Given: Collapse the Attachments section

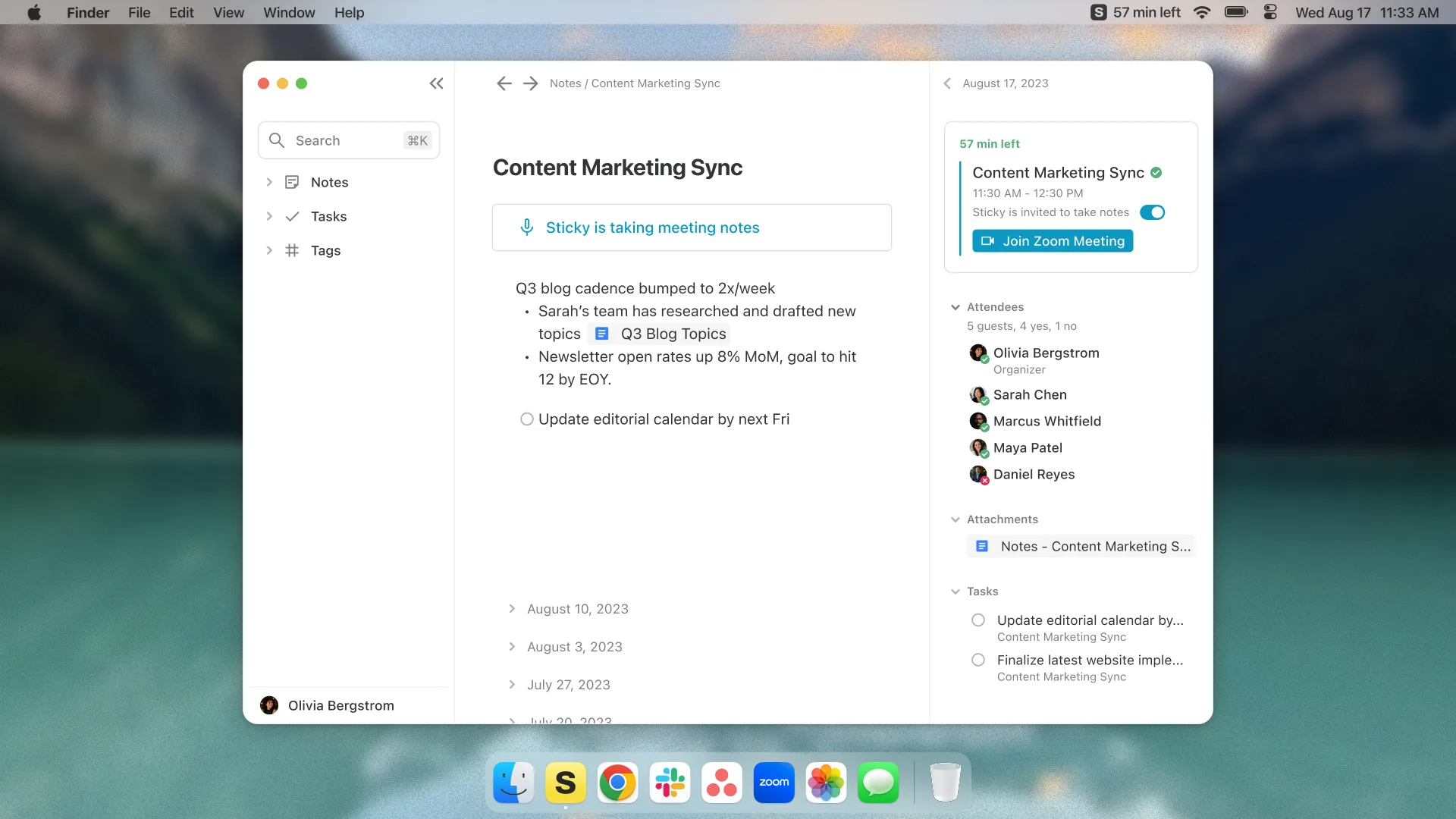Looking at the screenshot, I should tap(955, 519).
